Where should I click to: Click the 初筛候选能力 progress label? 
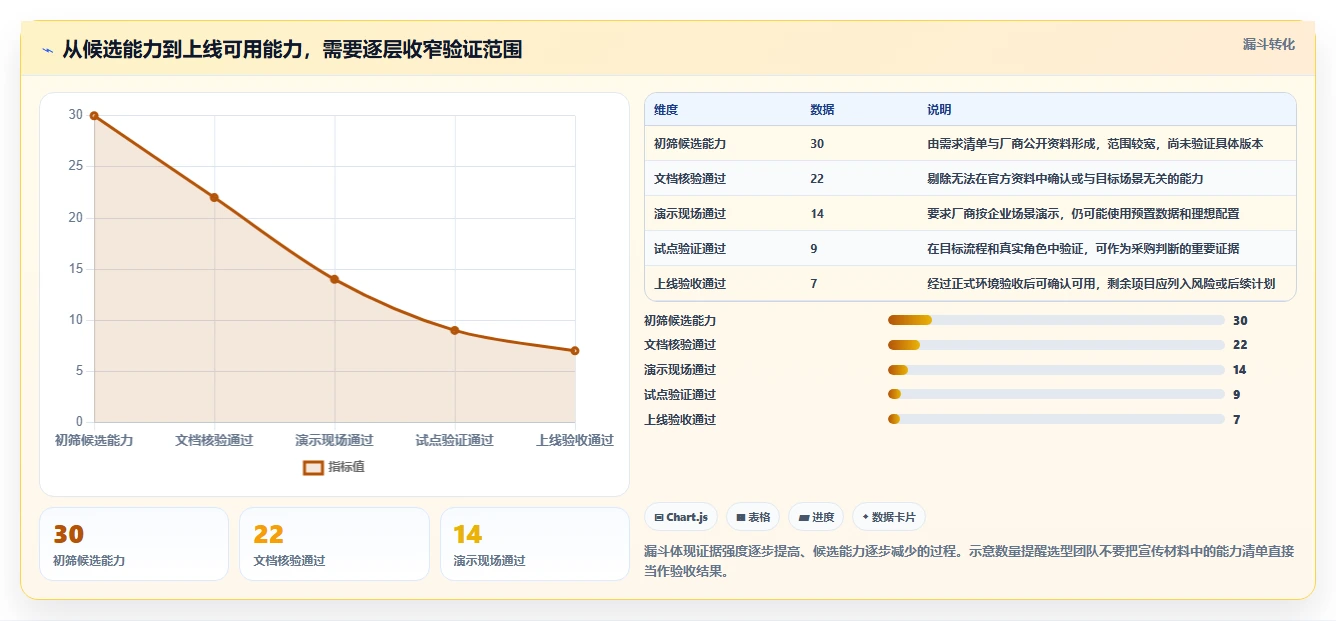[x=680, y=321]
